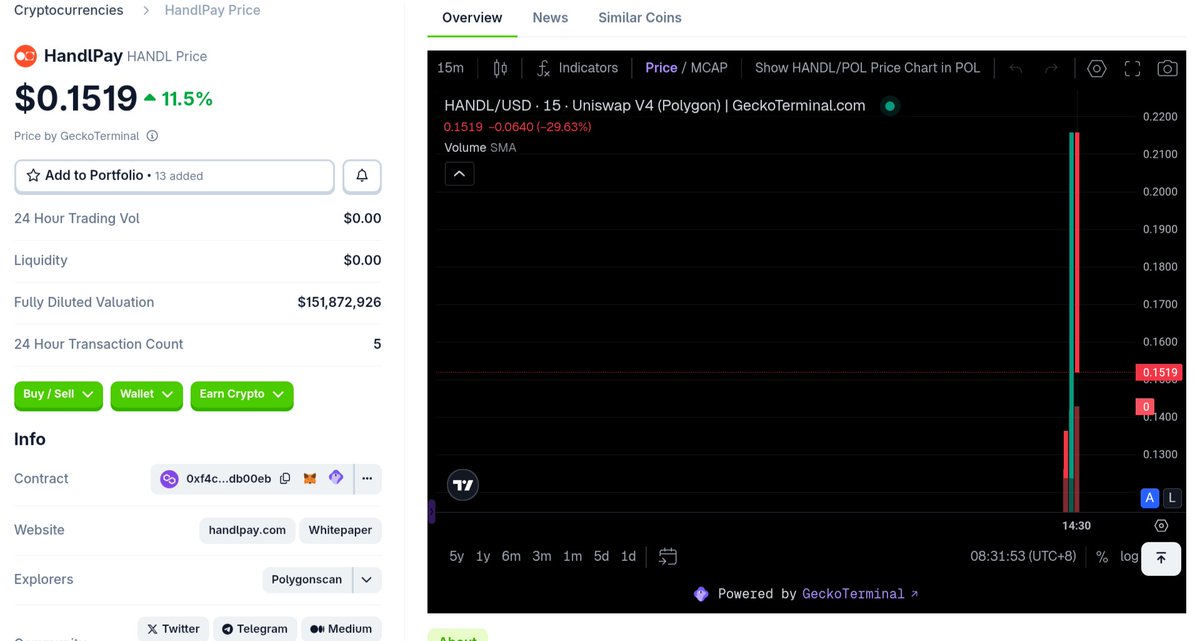Image resolution: width=1200 pixels, height=641 pixels.
Task: Click the Volume SMA indicator legend
Action: click(480, 148)
